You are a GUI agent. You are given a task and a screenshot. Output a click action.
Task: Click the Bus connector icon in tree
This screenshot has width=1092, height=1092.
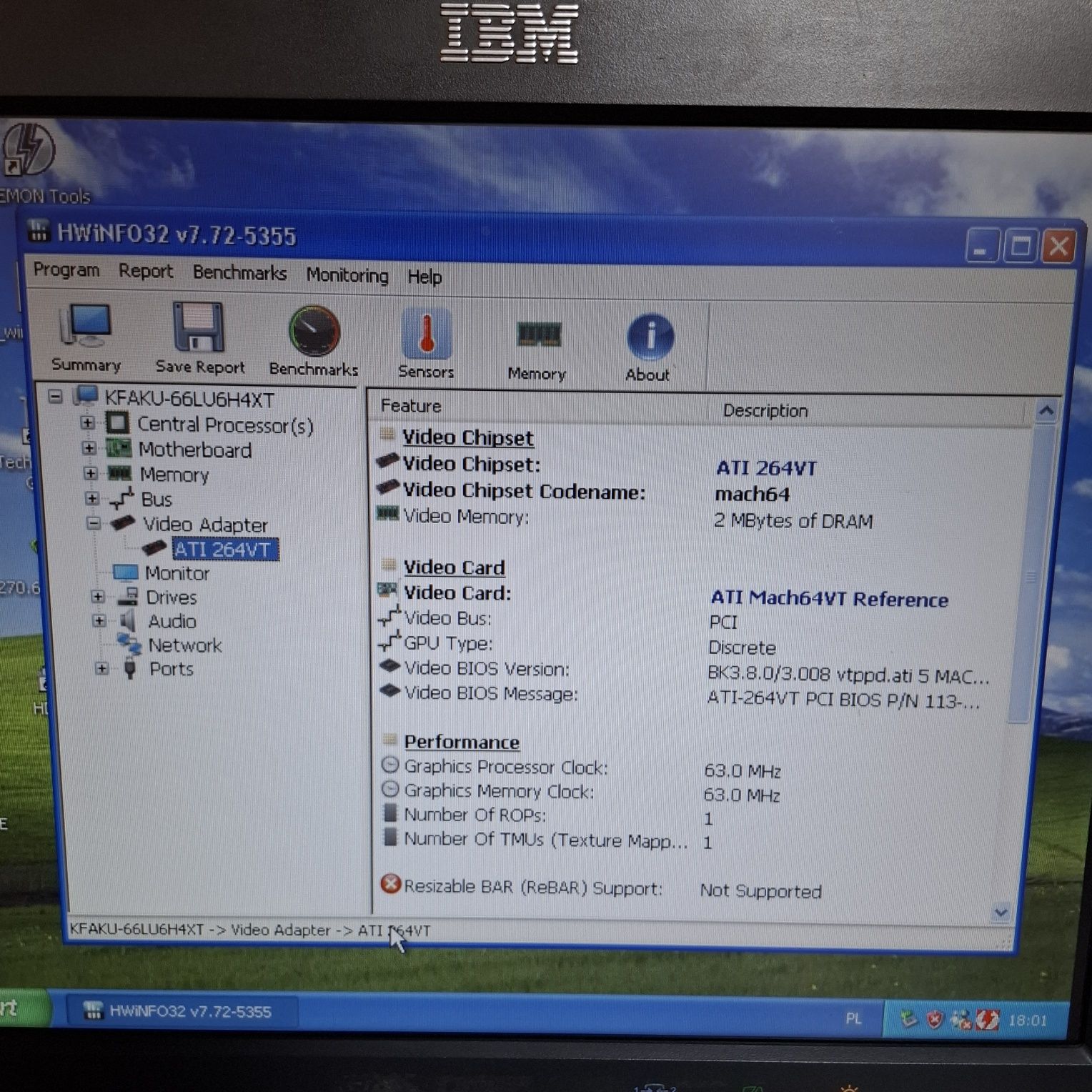(x=121, y=498)
